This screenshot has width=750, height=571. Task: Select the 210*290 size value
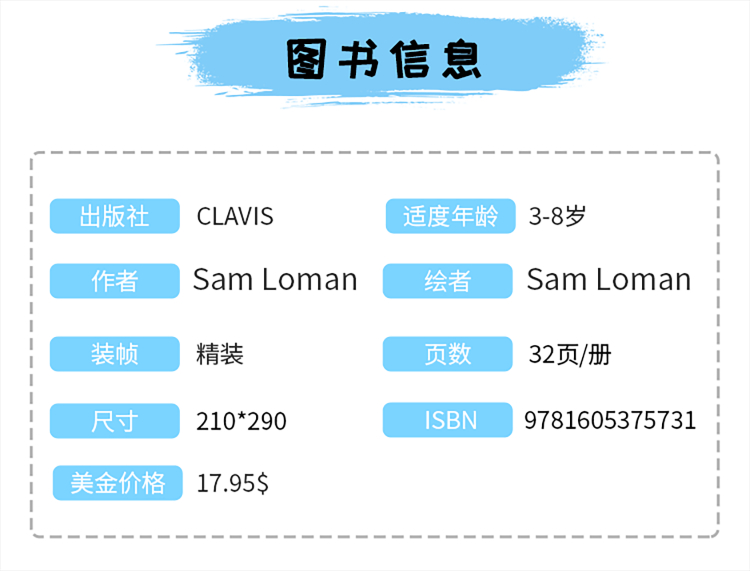(x=241, y=421)
